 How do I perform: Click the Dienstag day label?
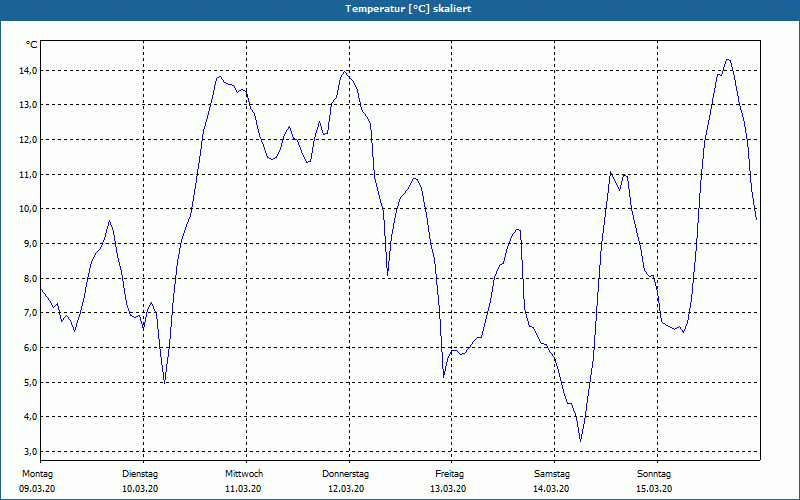(140, 474)
